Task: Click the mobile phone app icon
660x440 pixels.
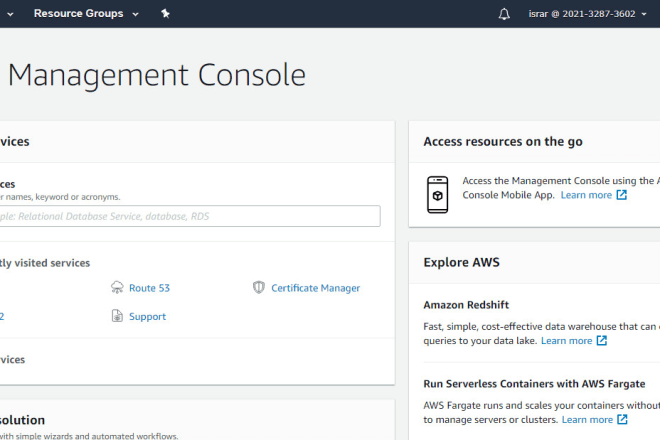Action: (x=437, y=195)
